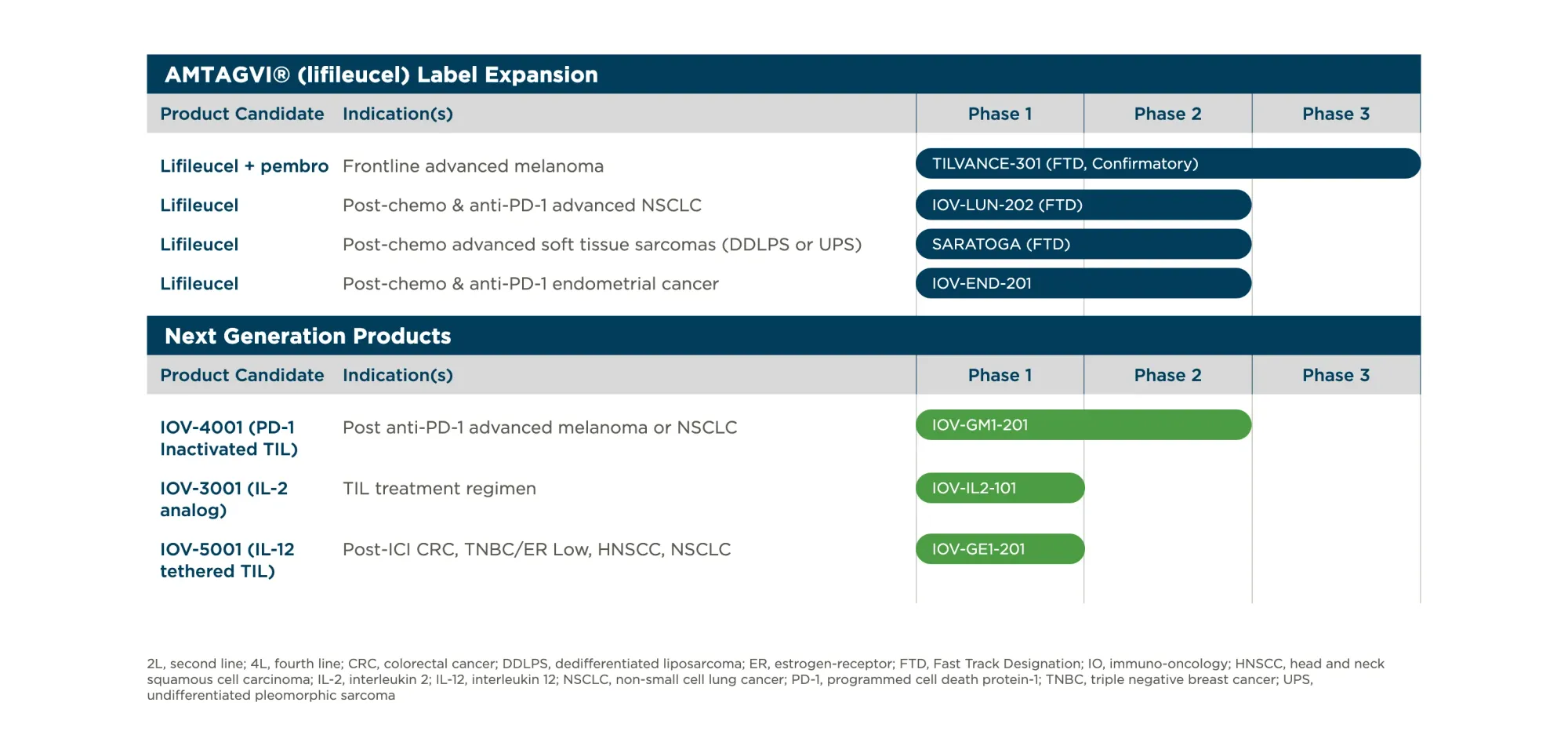The image size is (1568, 746).
Task: Click the soft tissue sarcomas indication text
Action: (x=602, y=245)
